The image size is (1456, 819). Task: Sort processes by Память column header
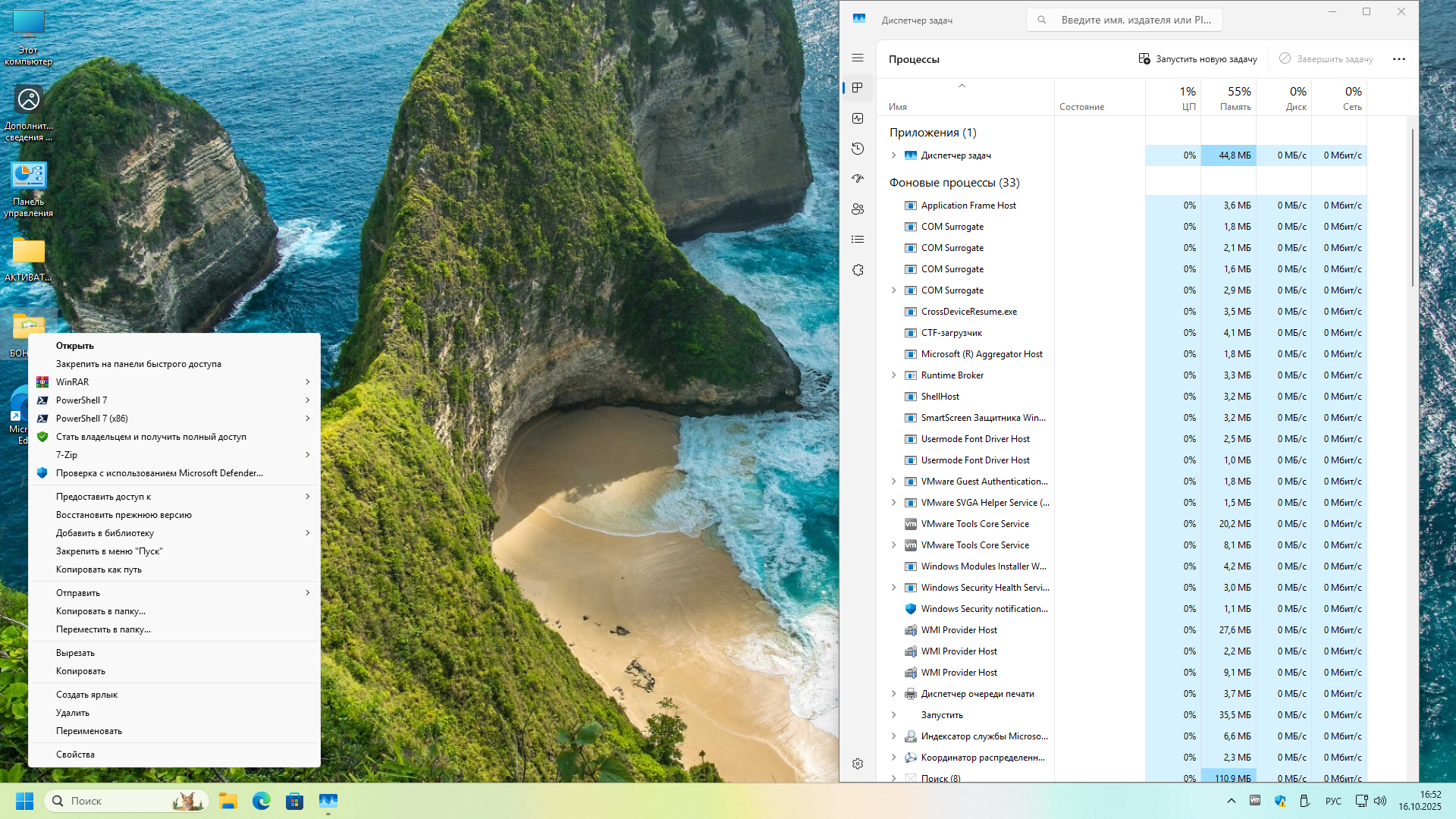point(1228,98)
